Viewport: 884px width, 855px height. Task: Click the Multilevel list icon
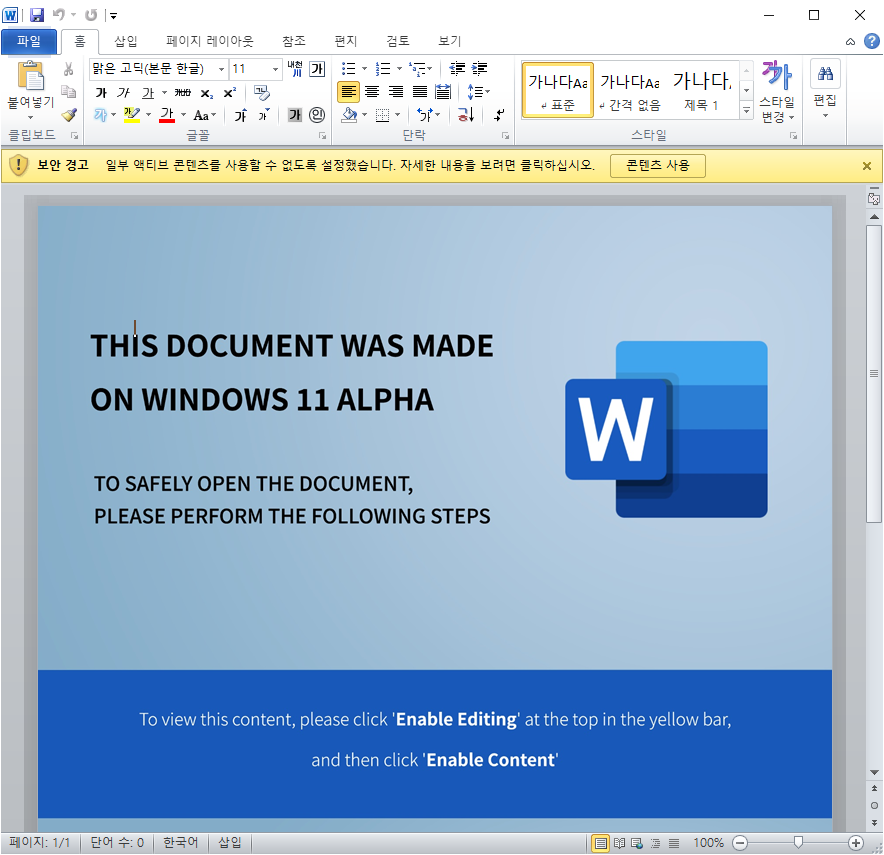click(417, 69)
